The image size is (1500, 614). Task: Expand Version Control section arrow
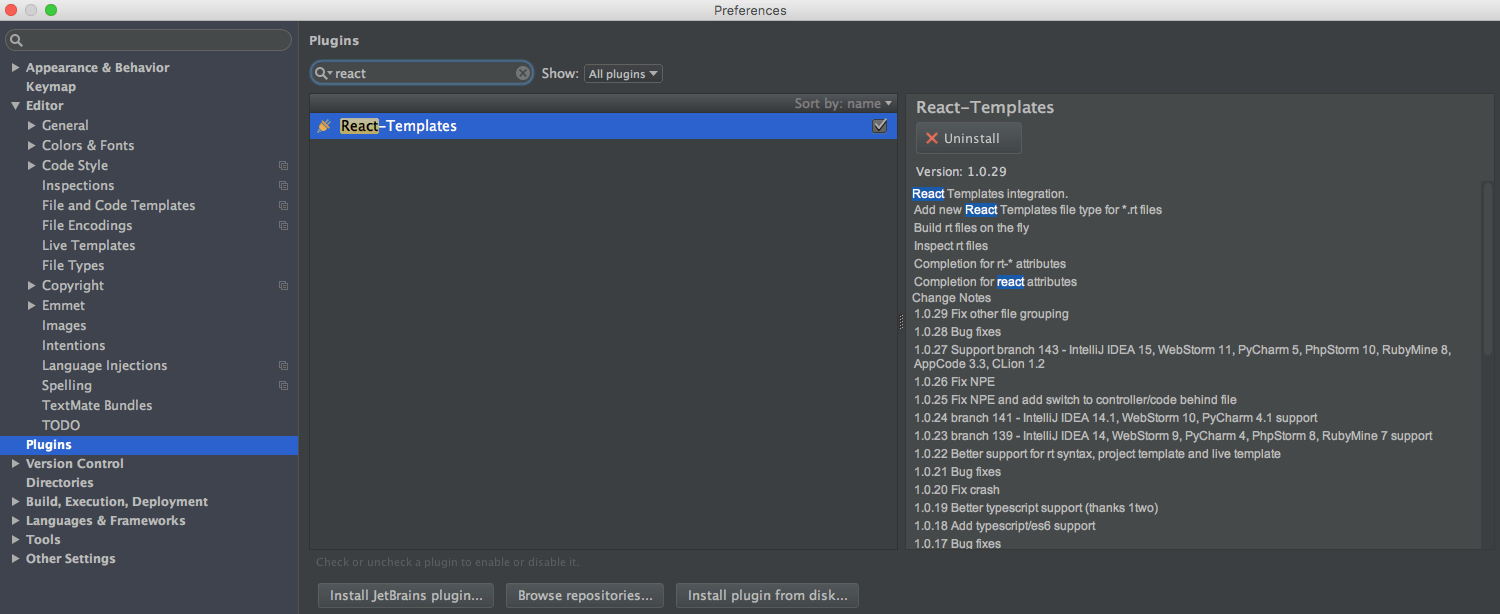15,464
